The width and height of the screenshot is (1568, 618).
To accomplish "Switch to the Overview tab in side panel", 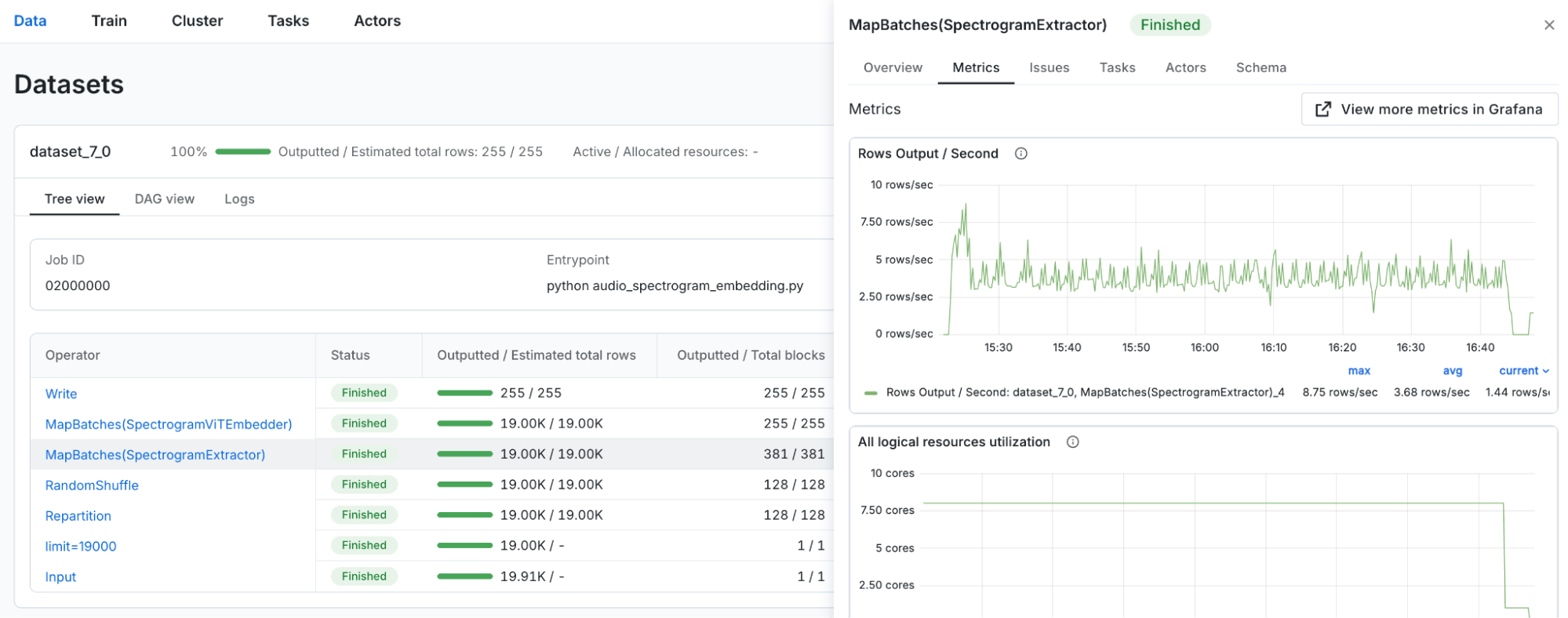I will [893, 67].
